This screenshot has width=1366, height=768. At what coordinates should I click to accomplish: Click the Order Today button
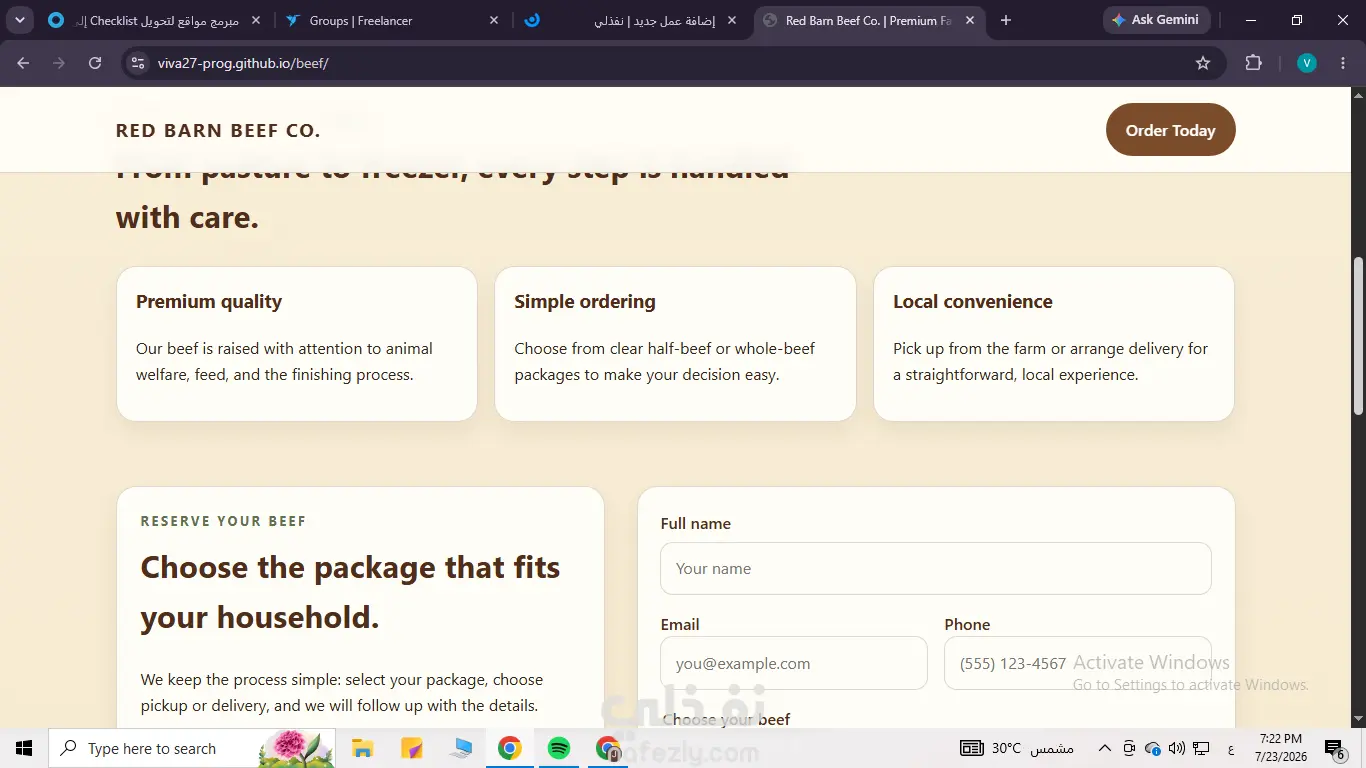[1170, 130]
